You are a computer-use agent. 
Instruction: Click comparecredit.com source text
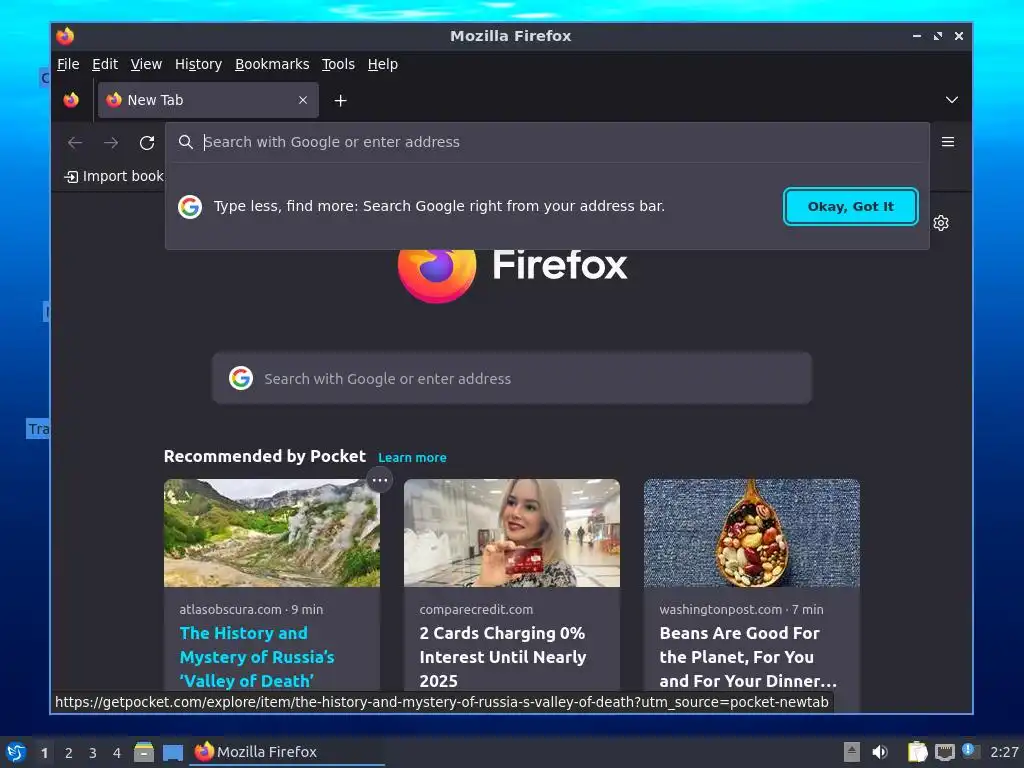pos(476,609)
